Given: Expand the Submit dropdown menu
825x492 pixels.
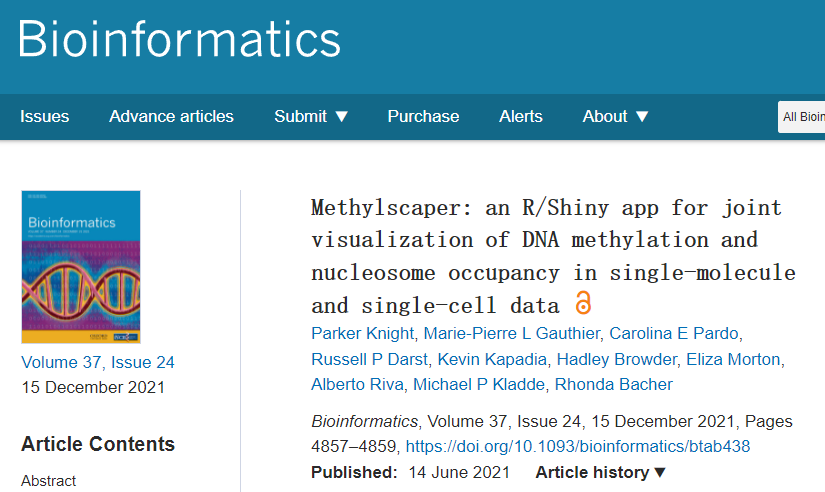Looking at the screenshot, I should click(311, 116).
